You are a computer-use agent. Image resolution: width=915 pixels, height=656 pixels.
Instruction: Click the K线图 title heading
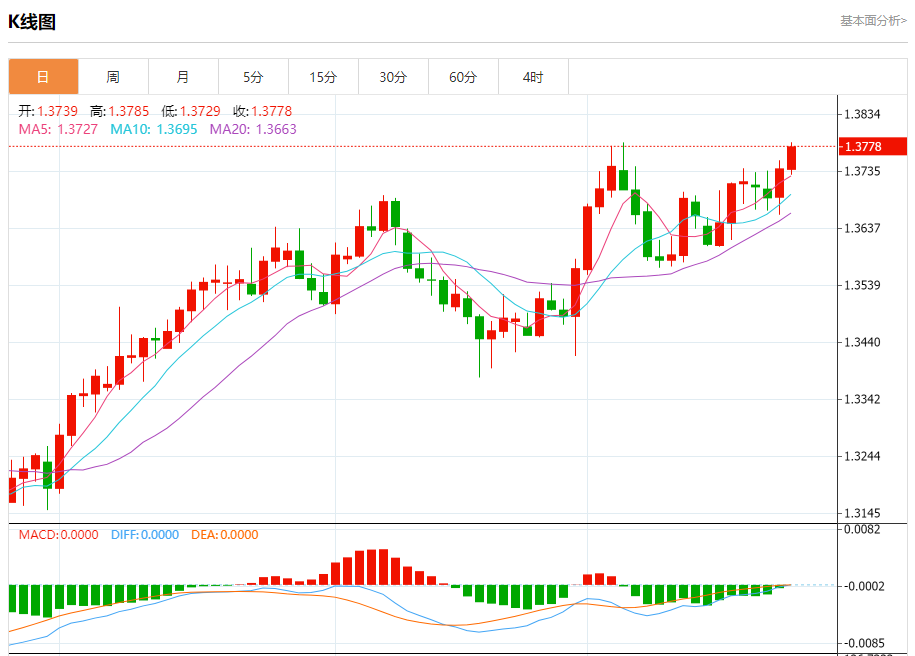[32, 22]
